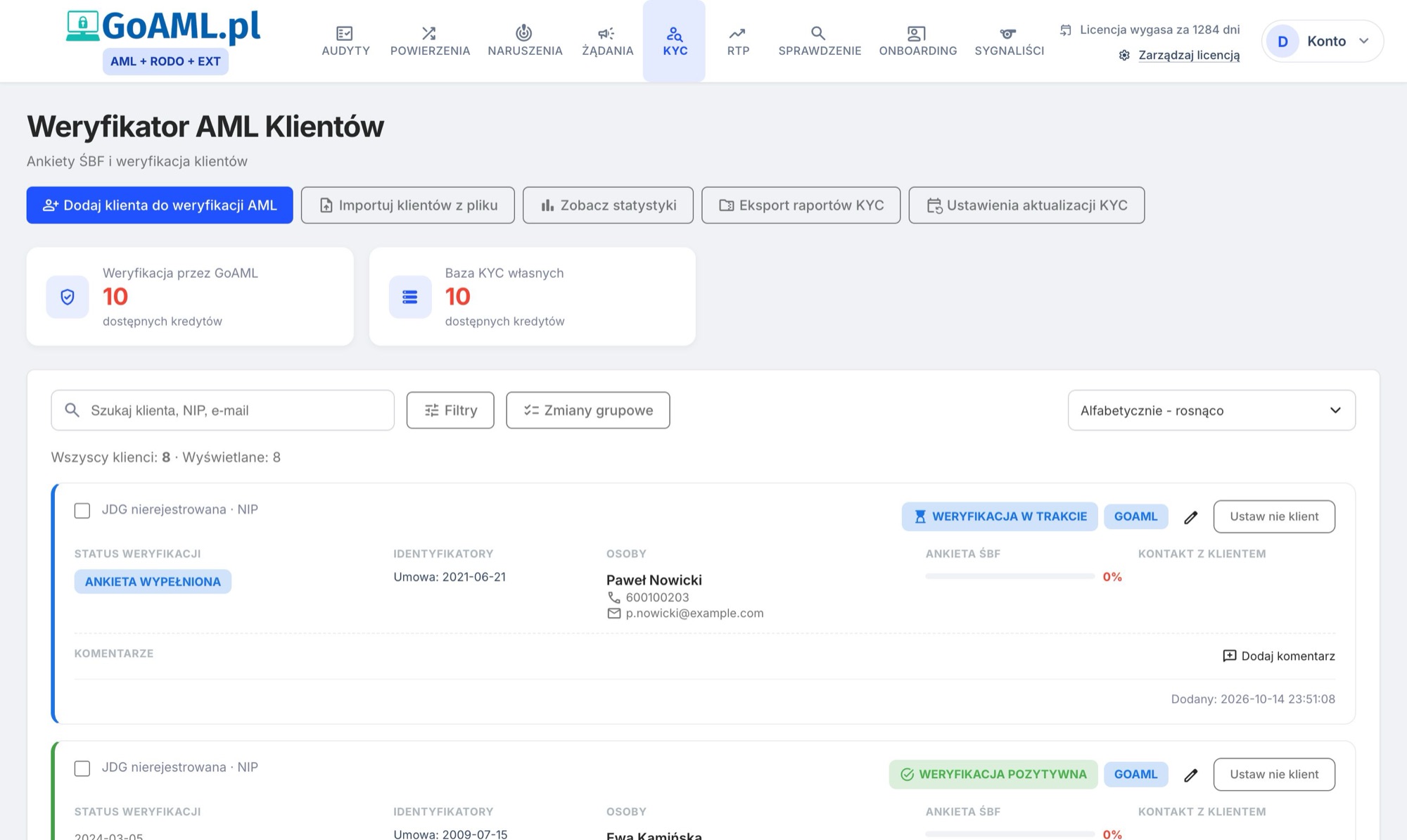This screenshot has height=840, width=1407.
Task: Click the WERYFIKACJA POZYTYWNA check badge
Action: point(993,774)
